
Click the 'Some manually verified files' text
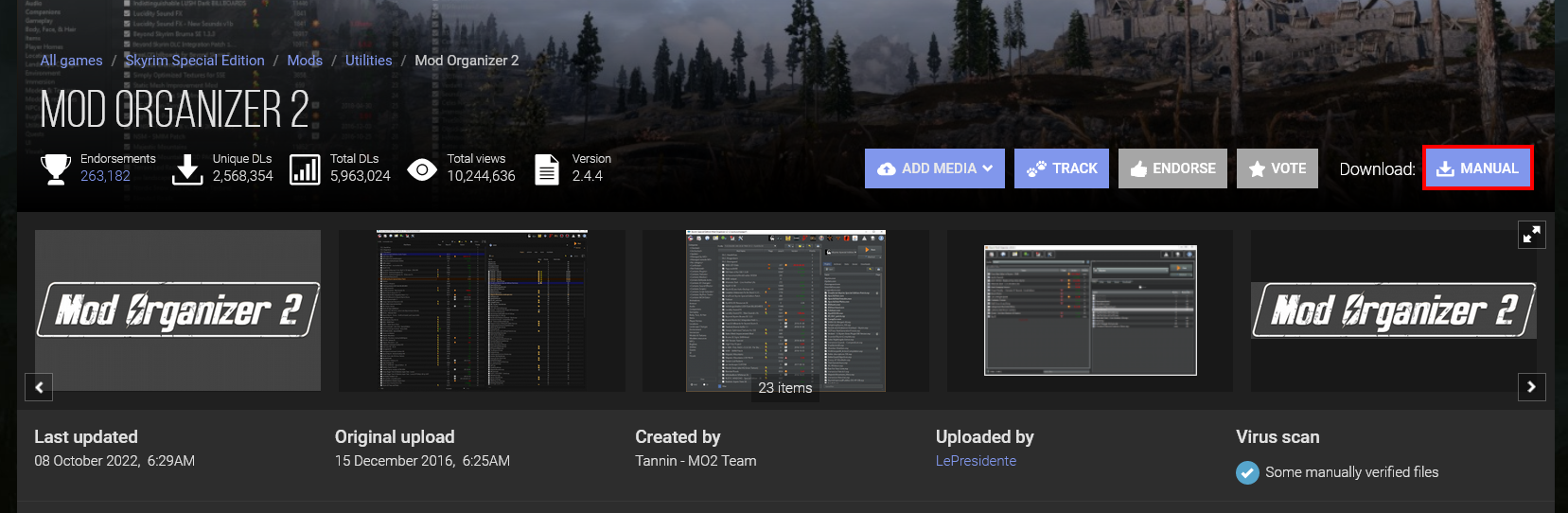[x=1352, y=472]
